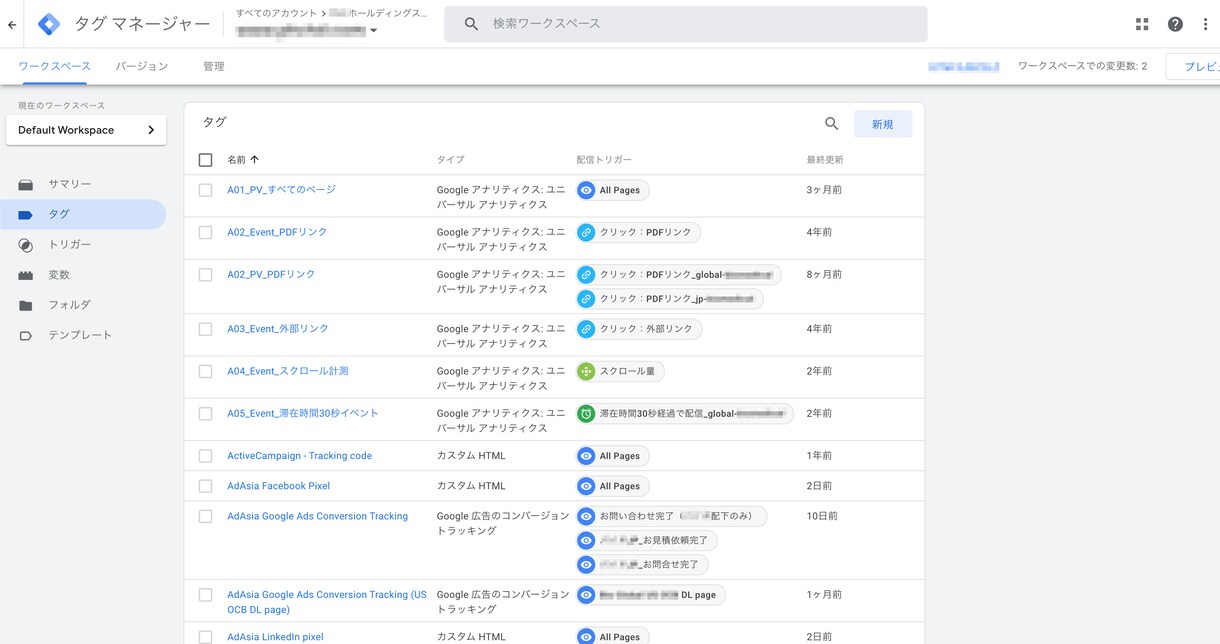Select タグ in the sidebar

[83, 214]
